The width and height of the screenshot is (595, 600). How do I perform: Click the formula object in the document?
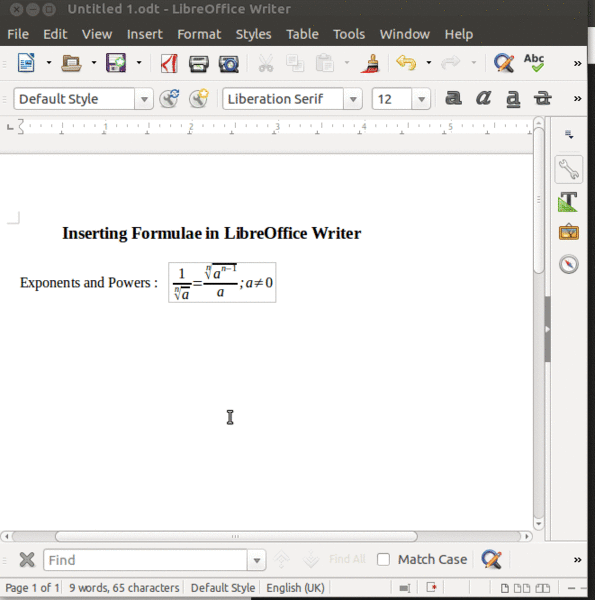click(222, 282)
